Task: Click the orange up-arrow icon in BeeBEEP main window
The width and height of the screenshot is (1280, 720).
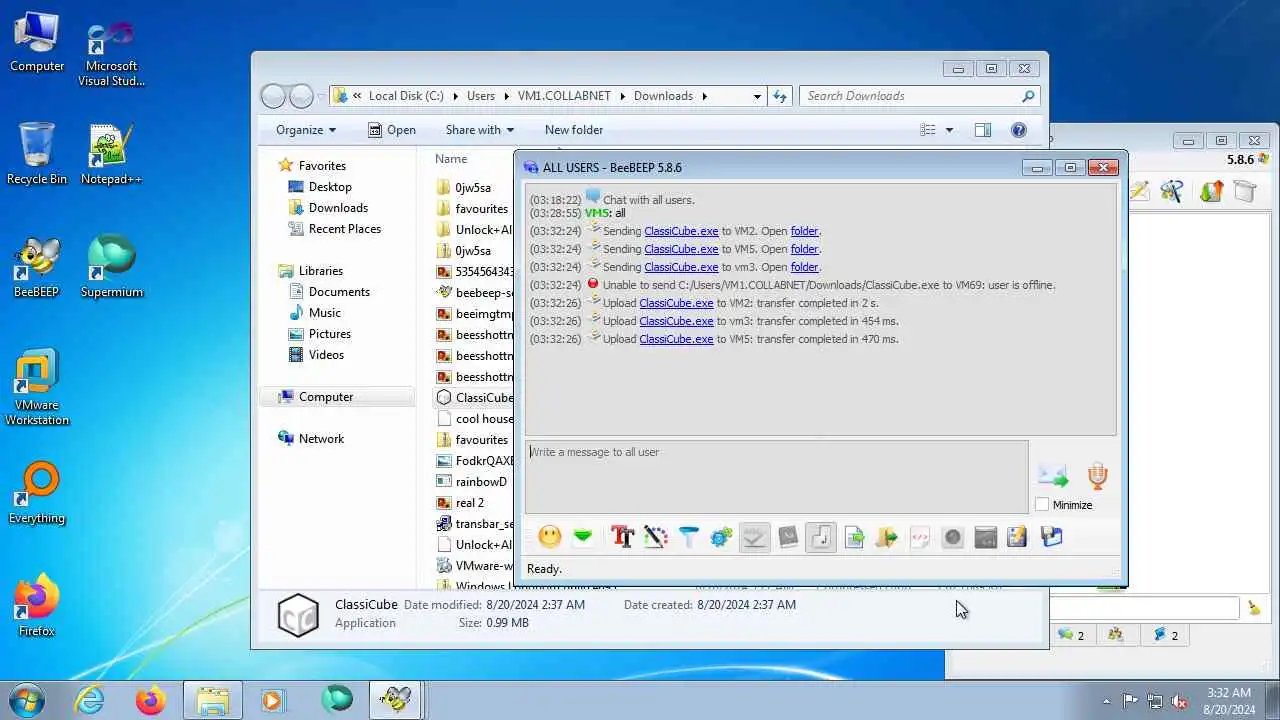Action: point(1211,191)
